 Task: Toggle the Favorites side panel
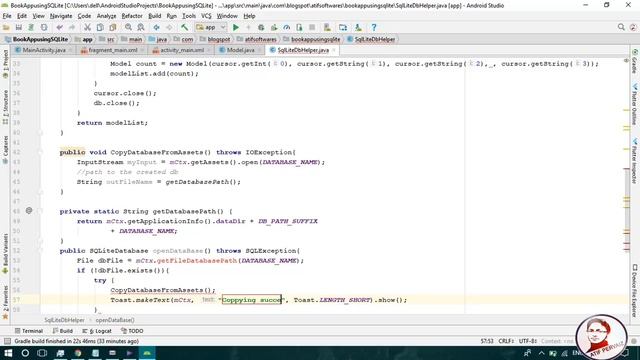coord(5,302)
